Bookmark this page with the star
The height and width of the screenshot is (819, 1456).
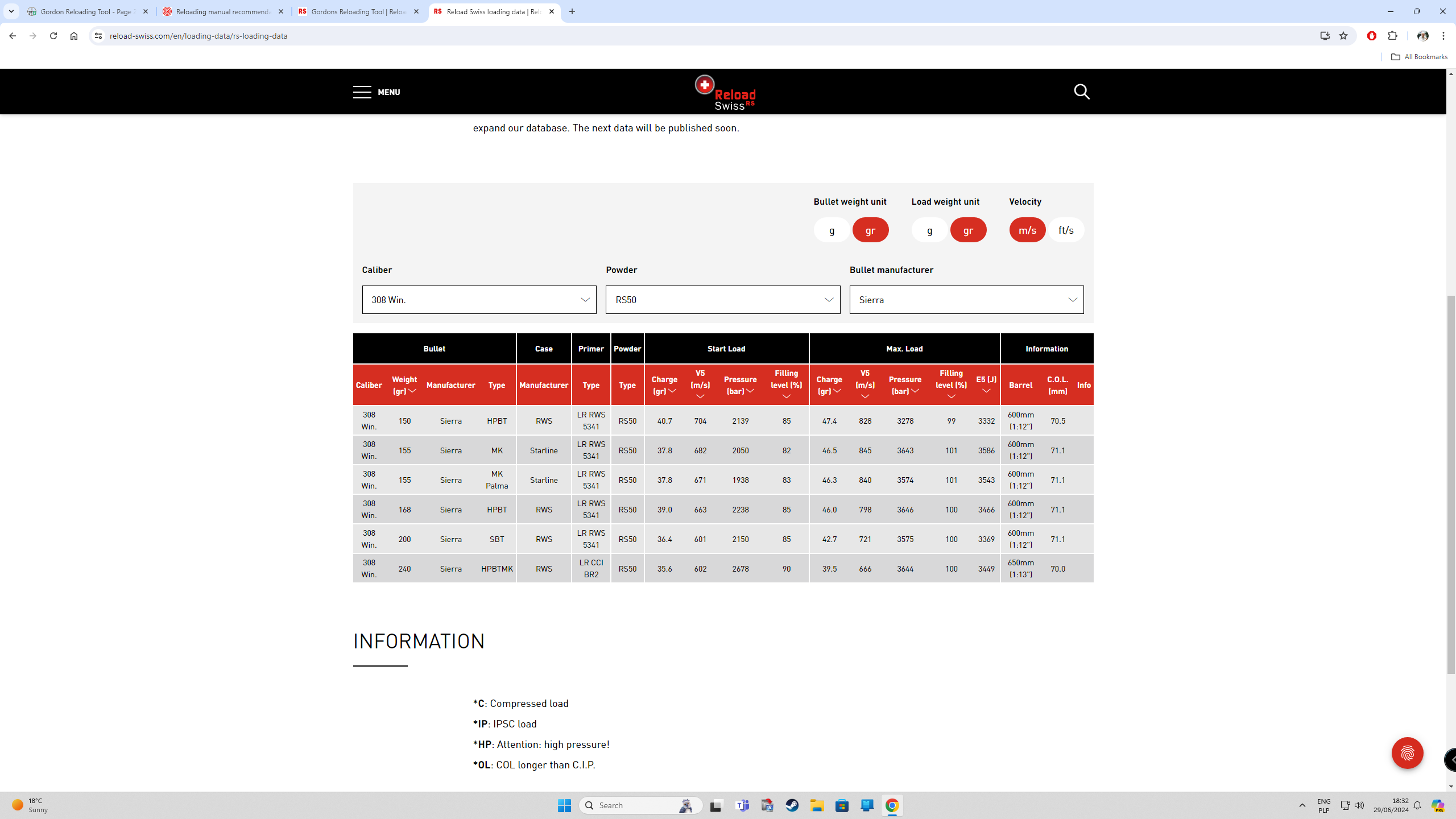(x=1343, y=36)
